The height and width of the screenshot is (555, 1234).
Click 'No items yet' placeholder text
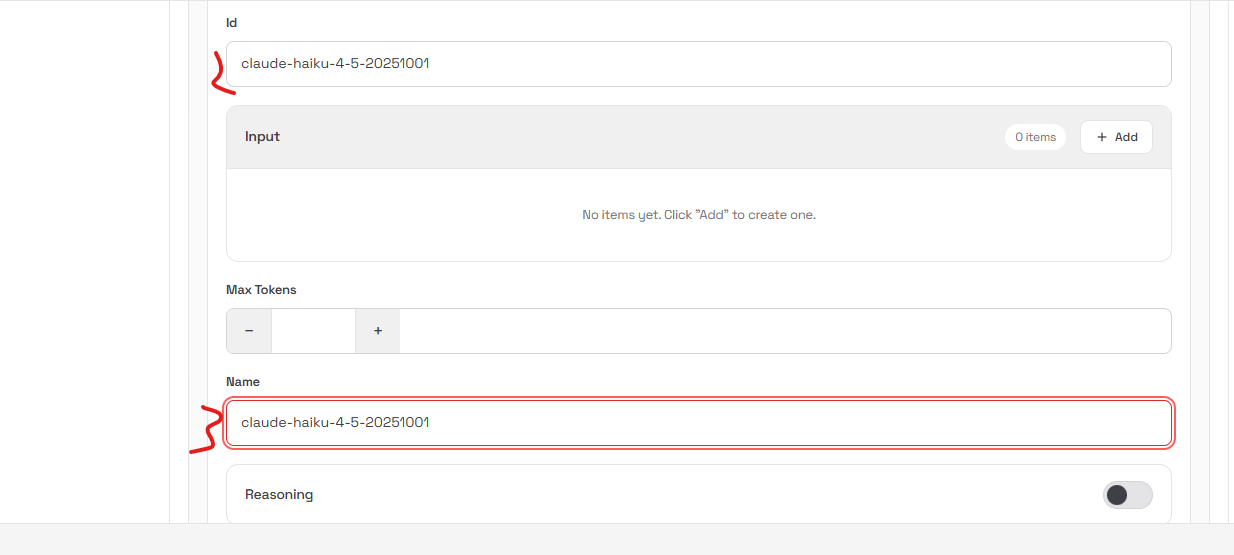(x=699, y=215)
